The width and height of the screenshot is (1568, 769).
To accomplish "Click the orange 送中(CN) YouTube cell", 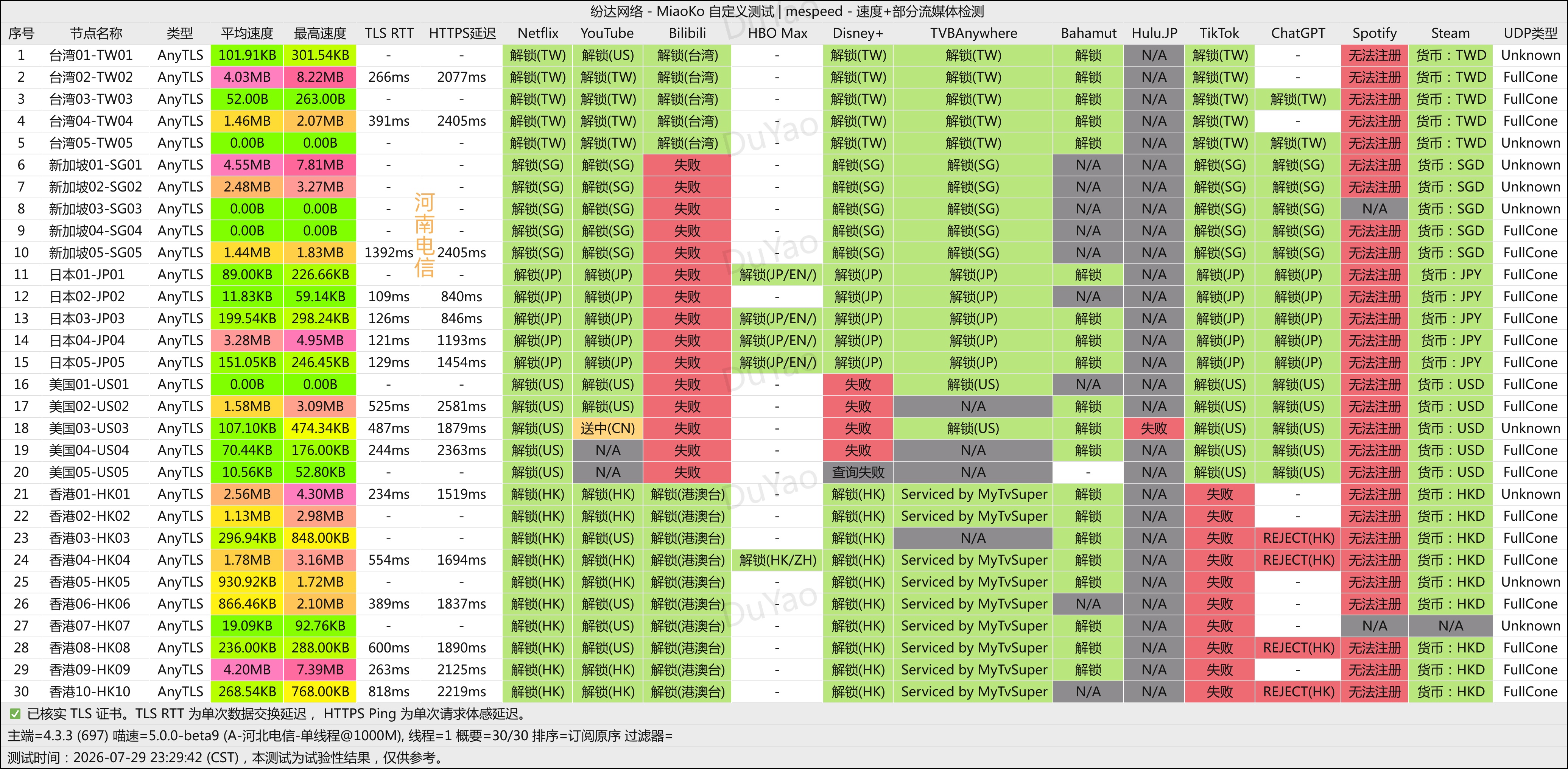I will (607, 429).
